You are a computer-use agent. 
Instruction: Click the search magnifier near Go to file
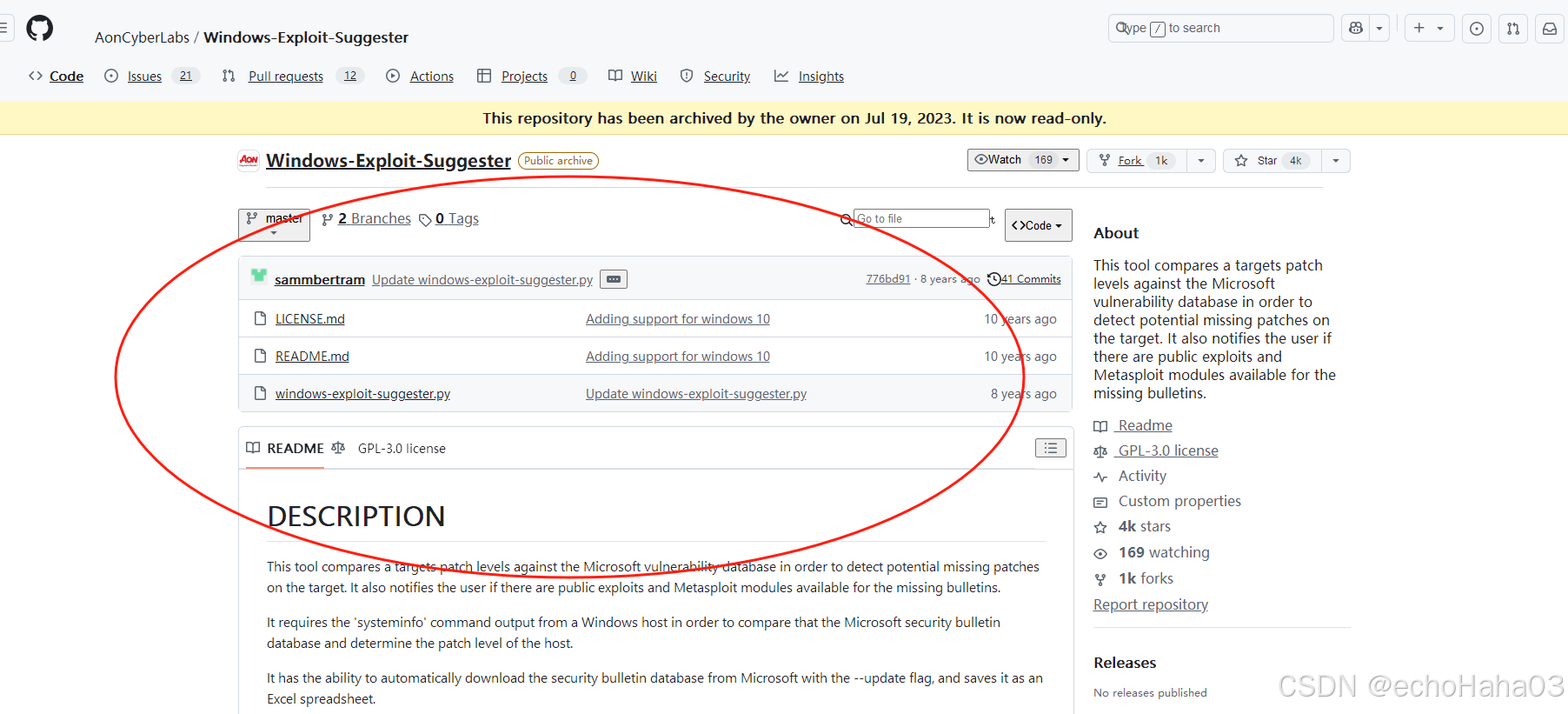[846, 219]
